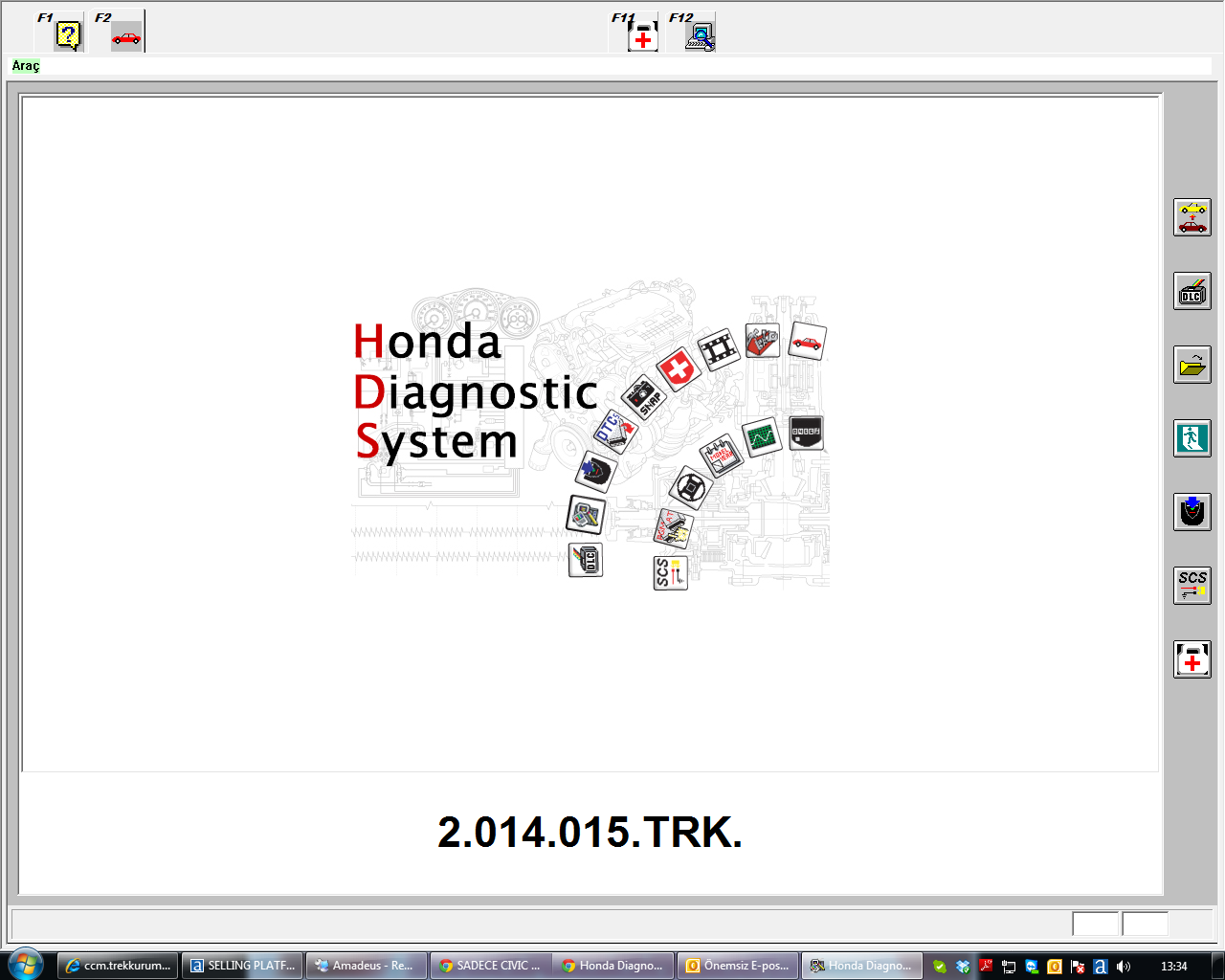Click the F2 red car vehicle icon

pos(126,36)
